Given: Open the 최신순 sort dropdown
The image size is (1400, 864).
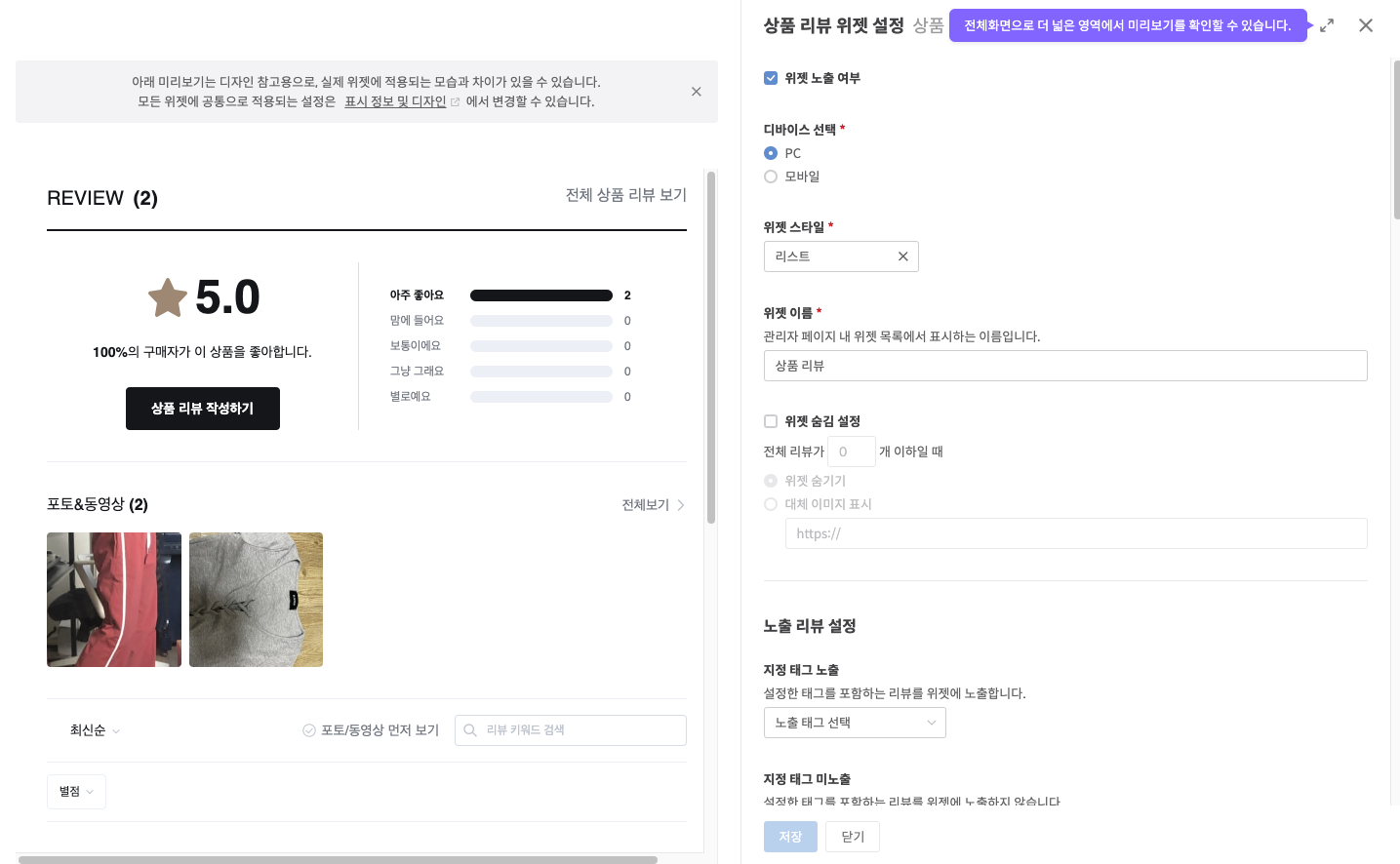Looking at the screenshot, I should click(95, 730).
